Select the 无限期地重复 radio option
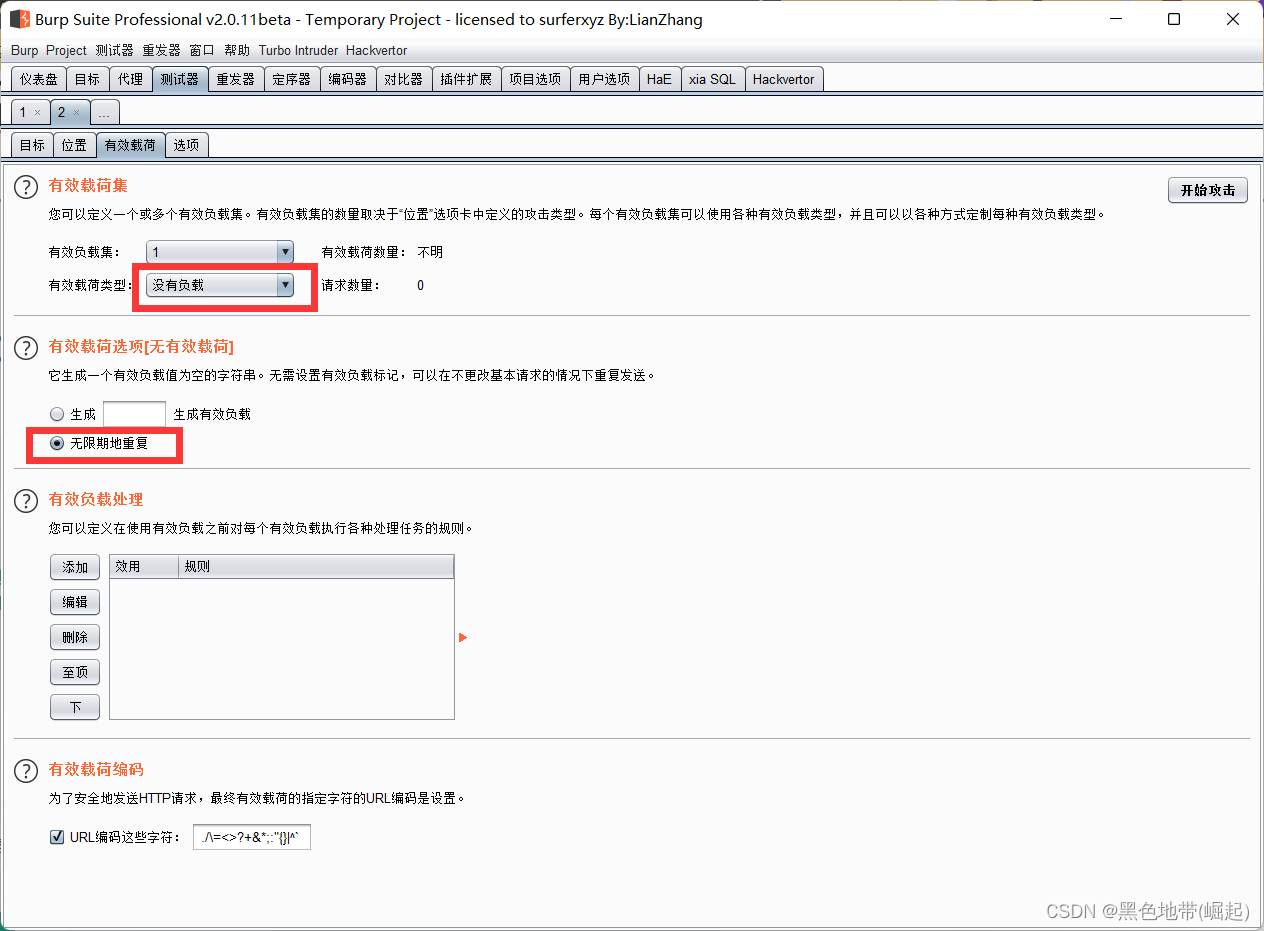This screenshot has height=931, width=1264. (57, 443)
